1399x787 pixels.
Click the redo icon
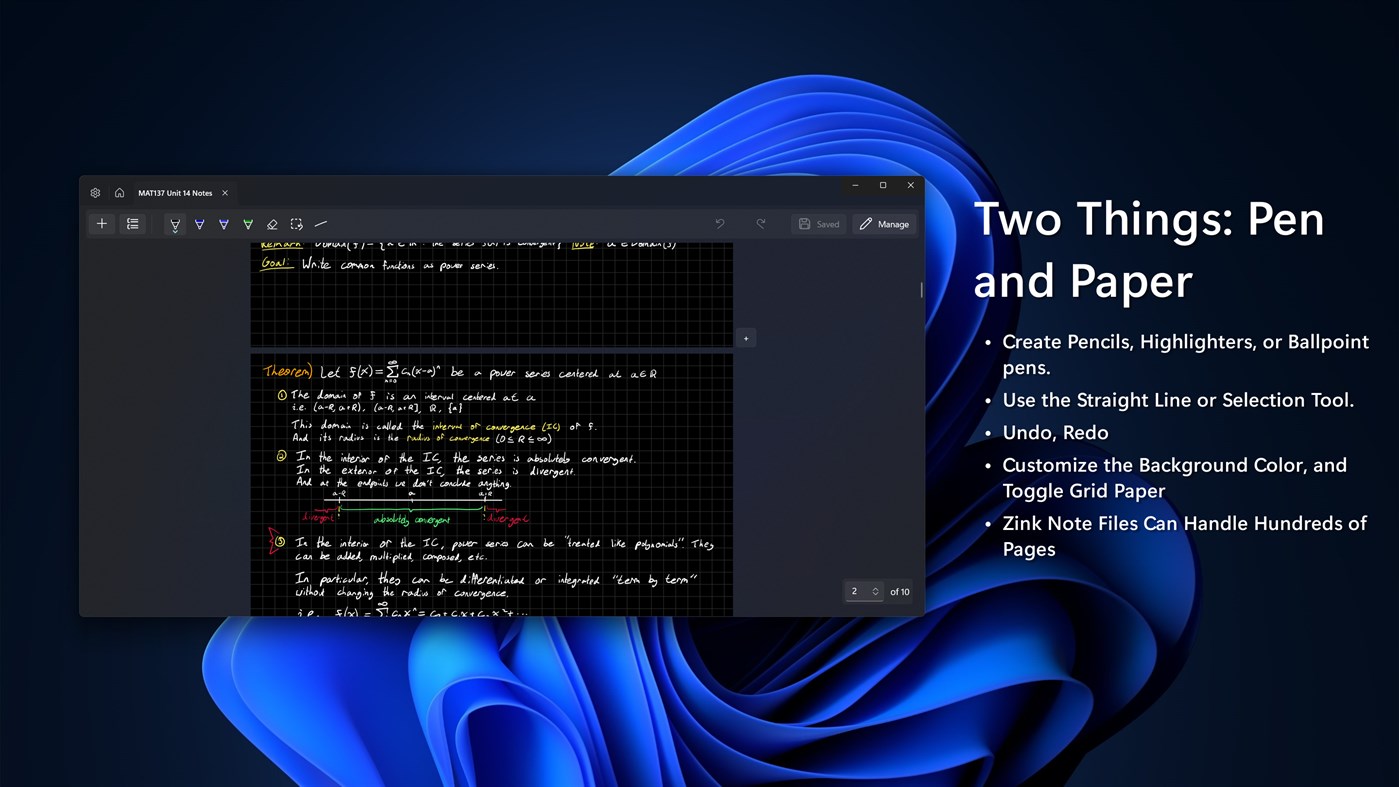pyautogui.click(x=761, y=223)
